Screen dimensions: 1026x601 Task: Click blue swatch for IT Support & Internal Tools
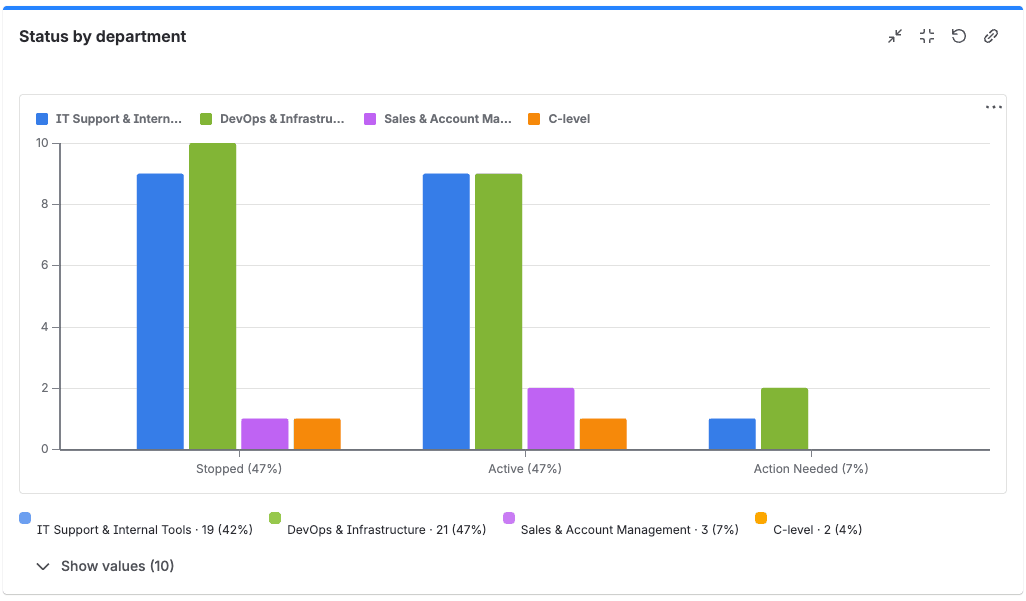coord(25,518)
